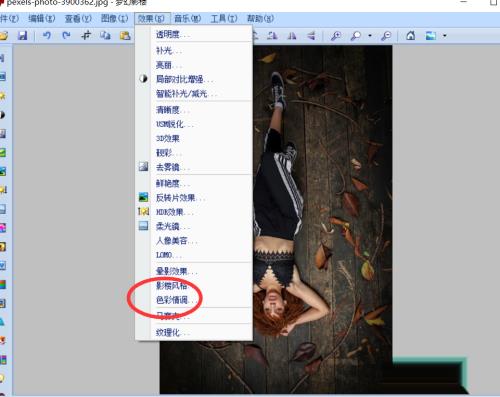Viewport: 500px width, 397px height.
Task: Select the USM锐化 menu entry
Action: 194,124
